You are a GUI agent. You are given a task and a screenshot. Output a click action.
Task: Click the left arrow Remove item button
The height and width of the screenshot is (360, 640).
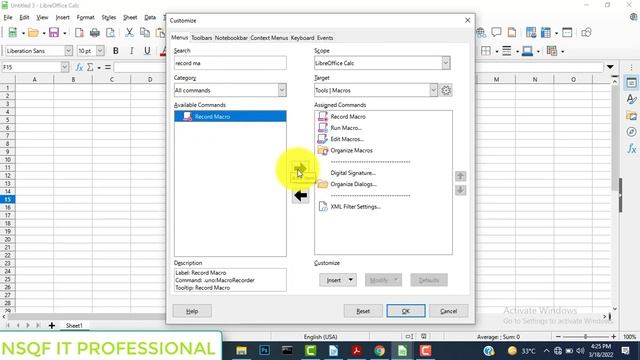300,196
